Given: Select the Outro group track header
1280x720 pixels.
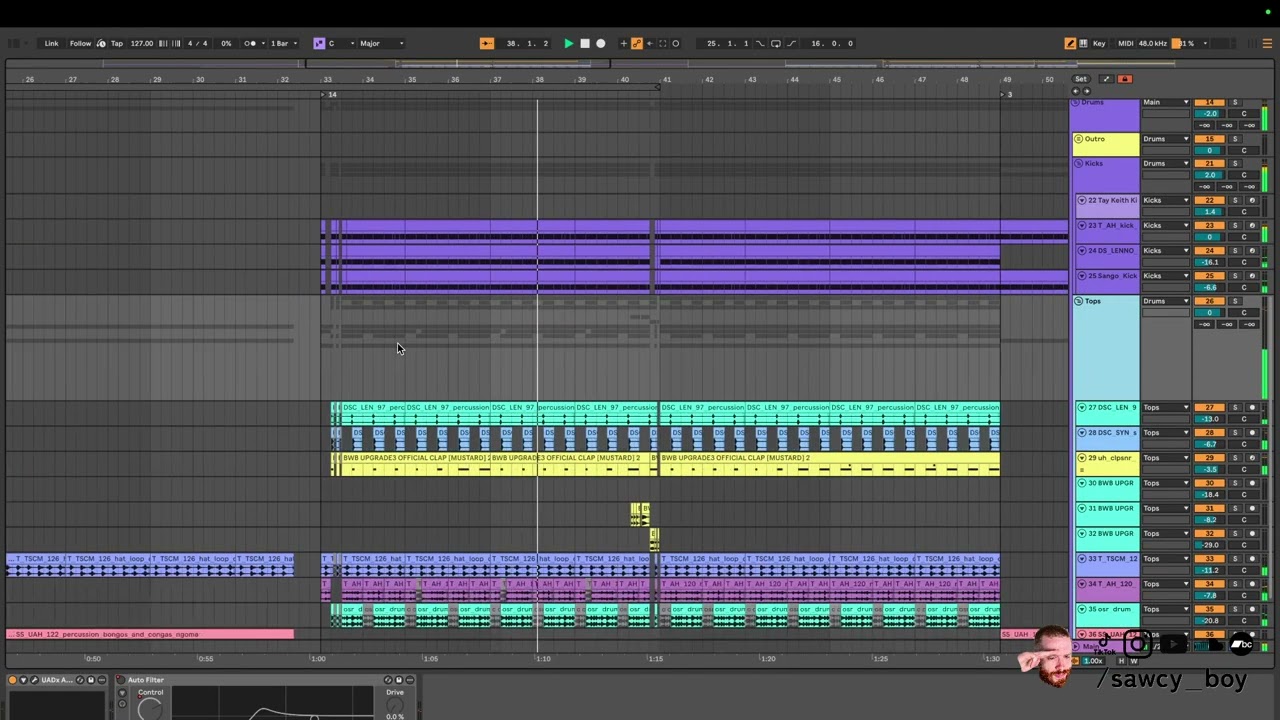Looking at the screenshot, I should click(x=1106, y=145).
